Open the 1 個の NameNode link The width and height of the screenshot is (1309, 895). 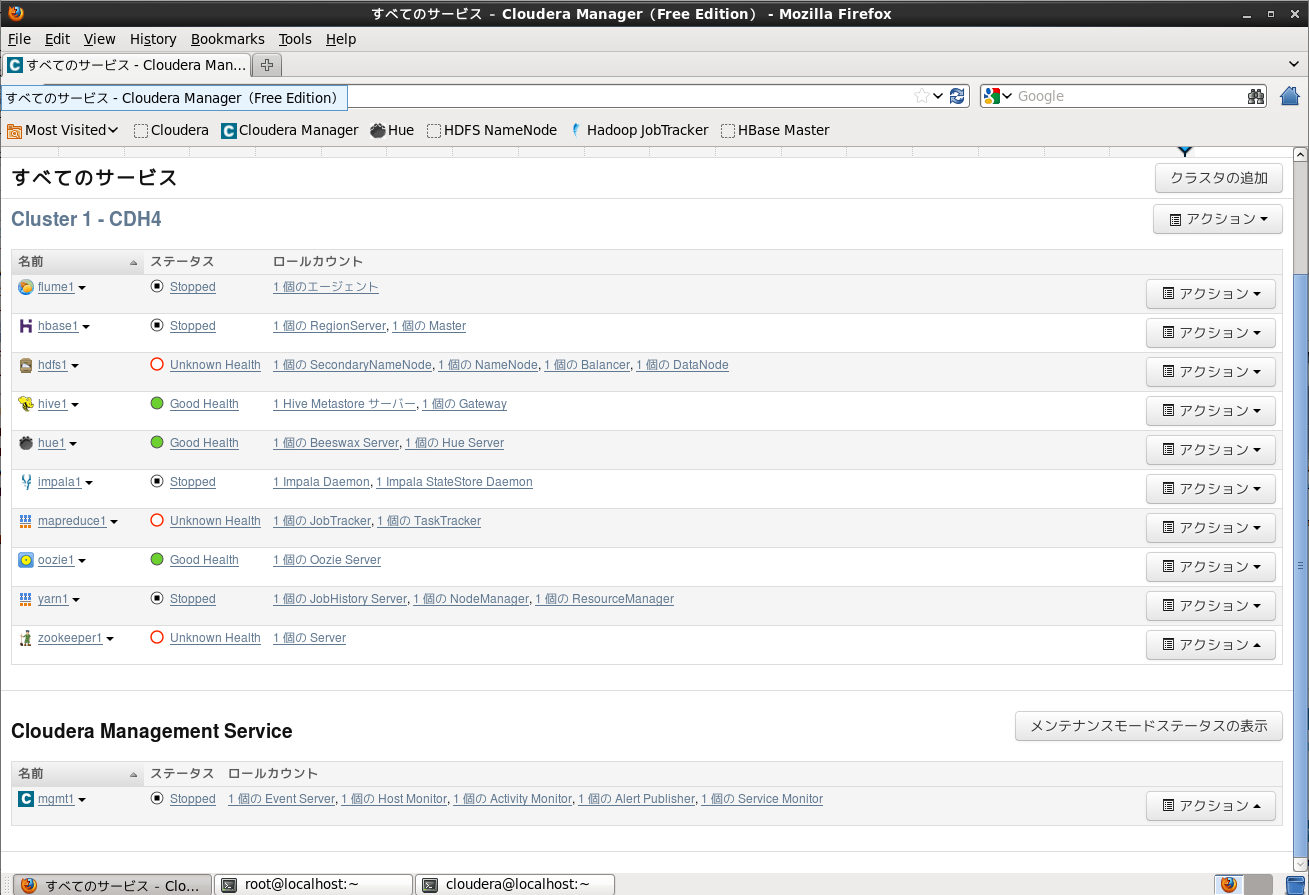click(488, 365)
